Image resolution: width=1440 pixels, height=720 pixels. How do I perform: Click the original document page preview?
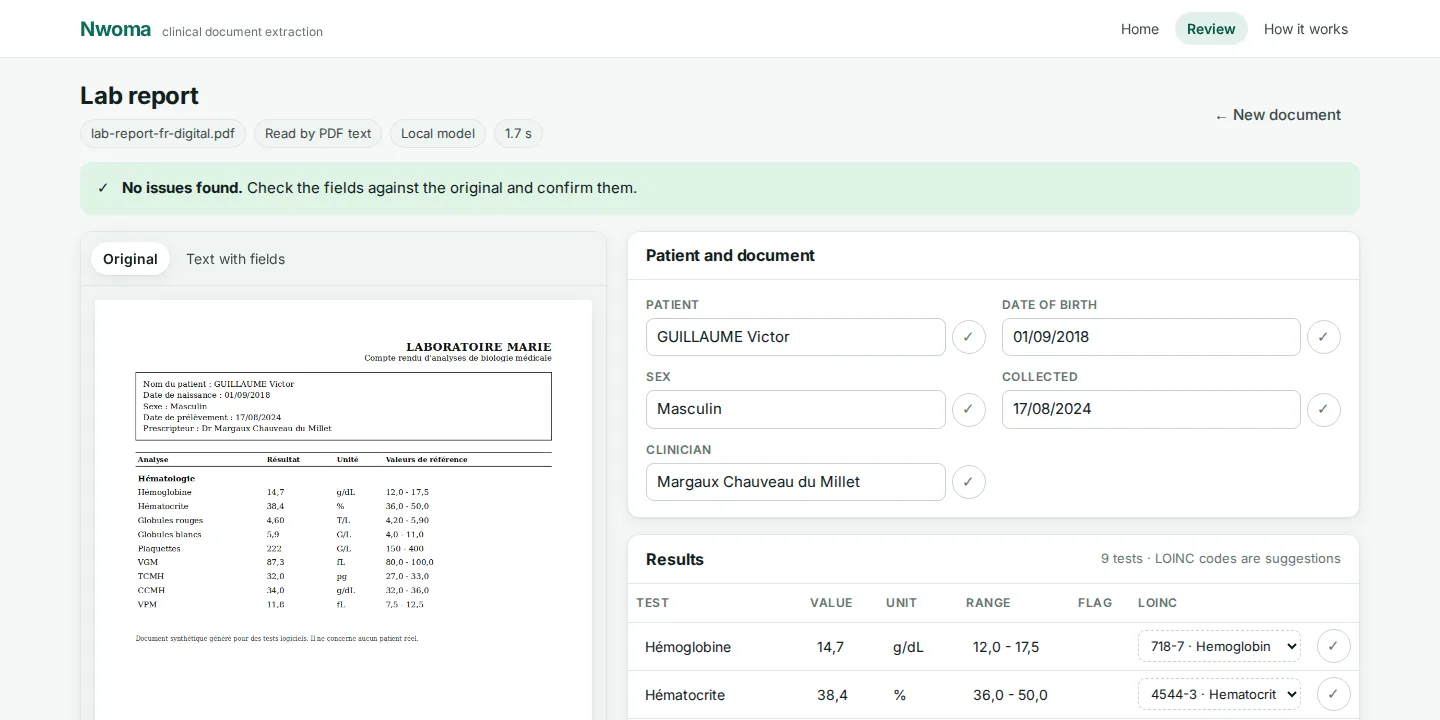tap(343, 510)
